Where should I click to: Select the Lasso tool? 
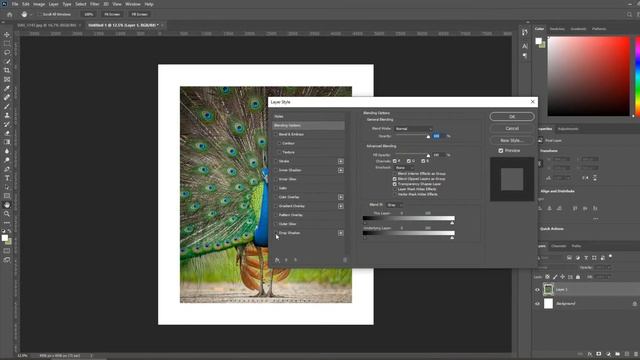point(7,53)
